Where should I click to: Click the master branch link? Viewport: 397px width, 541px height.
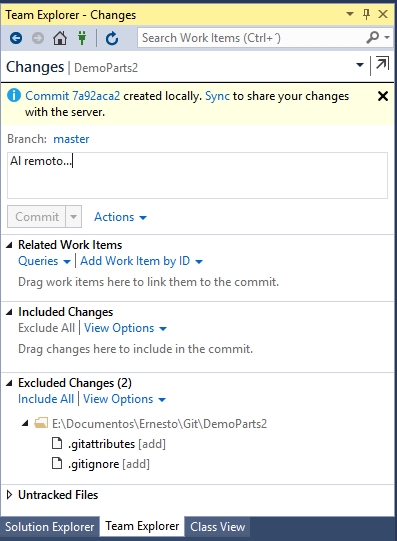[x=71, y=139]
